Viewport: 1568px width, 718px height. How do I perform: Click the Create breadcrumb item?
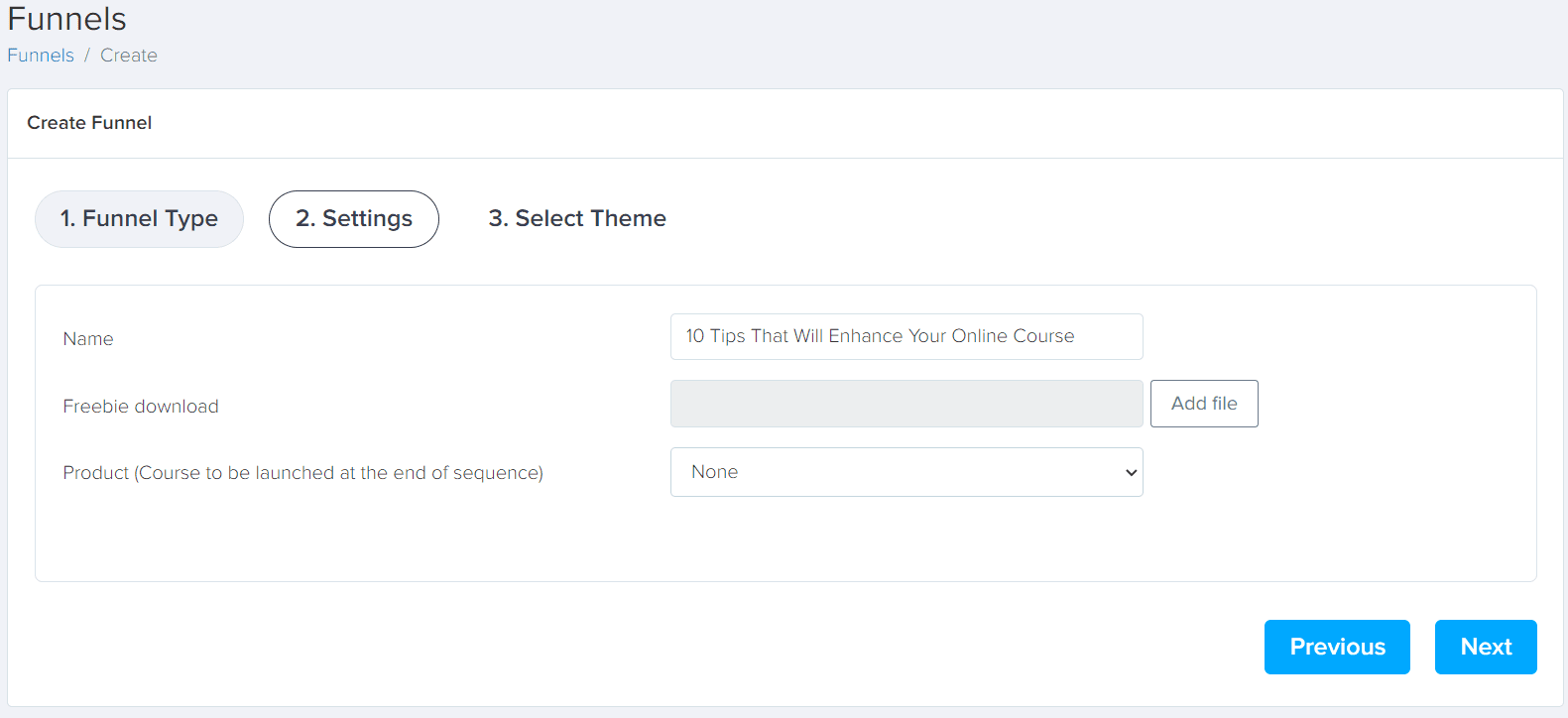coord(128,56)
